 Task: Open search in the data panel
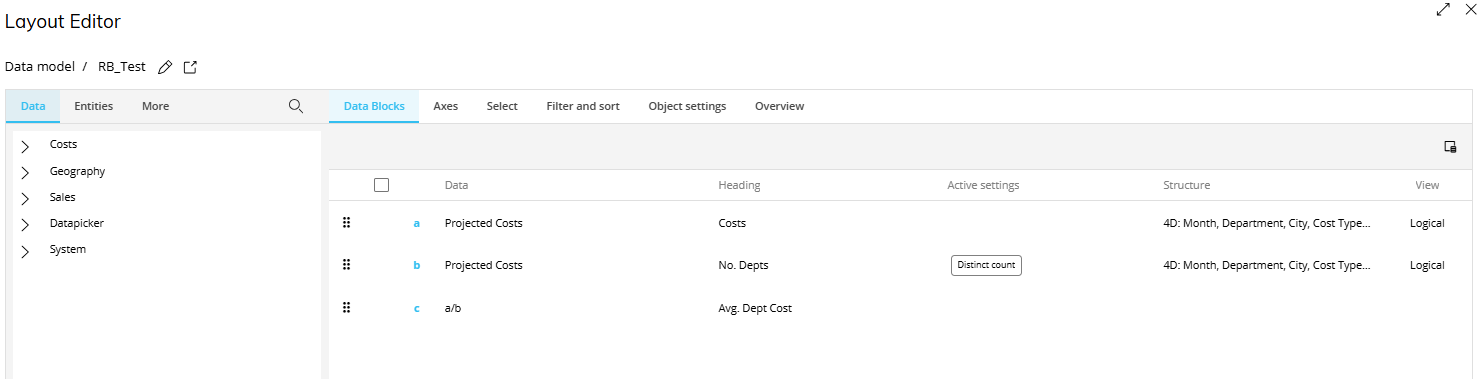(x=295, y=106)
